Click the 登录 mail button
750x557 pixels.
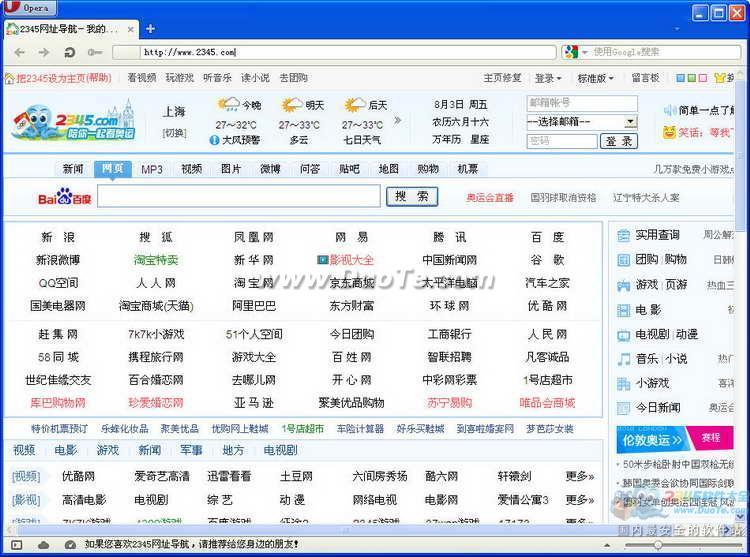[619, 141]
